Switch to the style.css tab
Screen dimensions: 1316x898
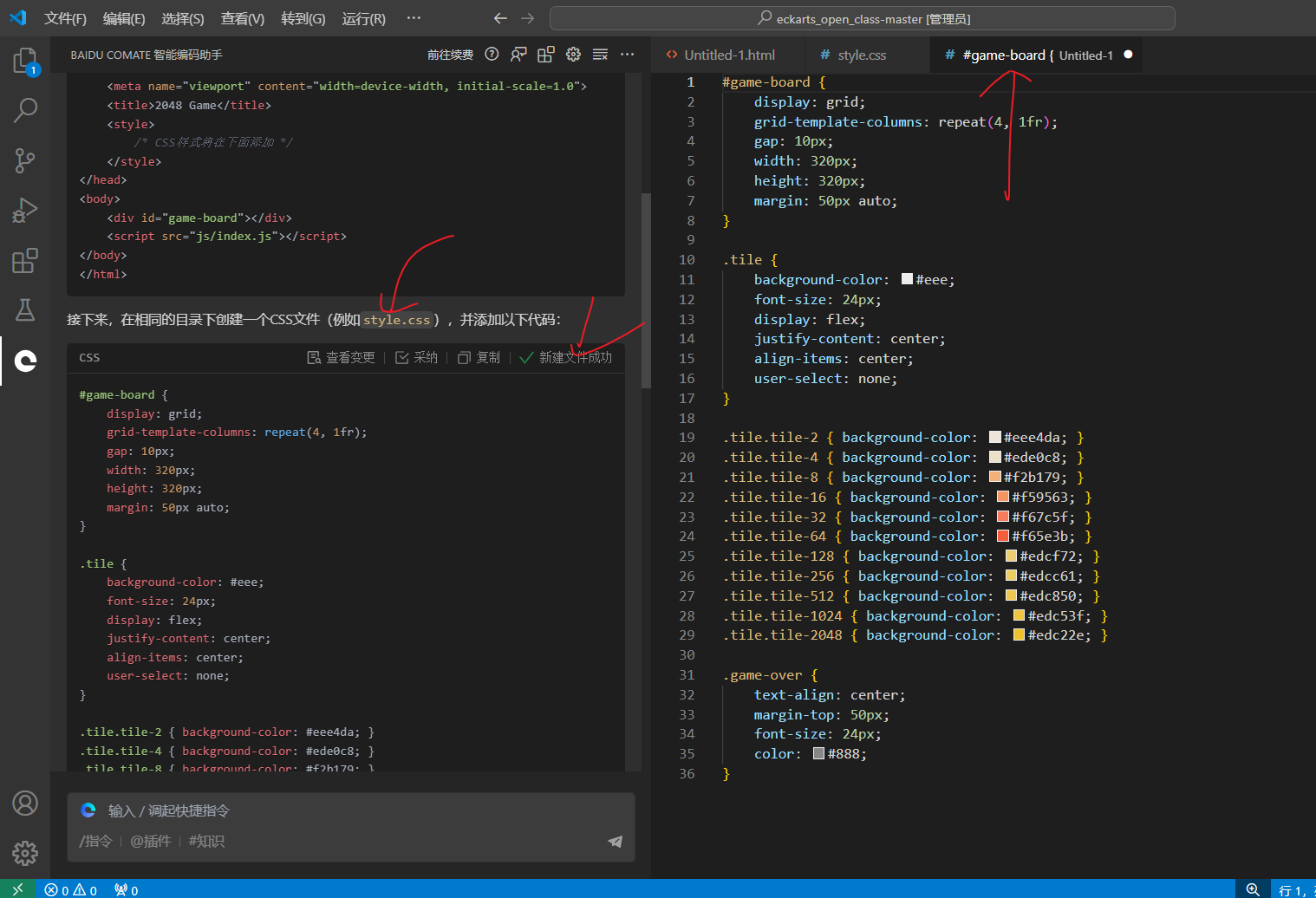tap(862, 55)
